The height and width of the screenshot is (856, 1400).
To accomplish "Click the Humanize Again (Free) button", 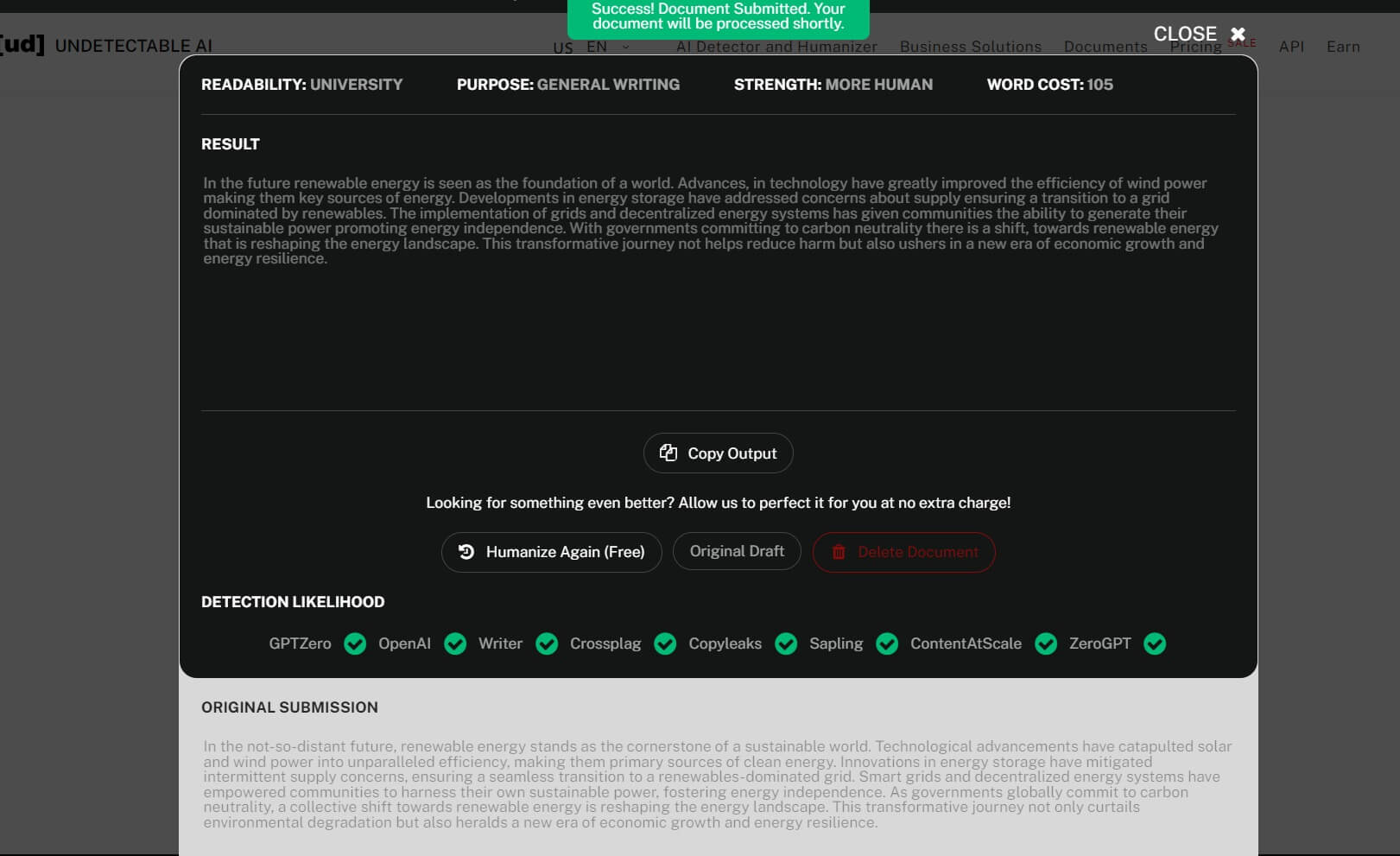I will [x=552, y=551].
